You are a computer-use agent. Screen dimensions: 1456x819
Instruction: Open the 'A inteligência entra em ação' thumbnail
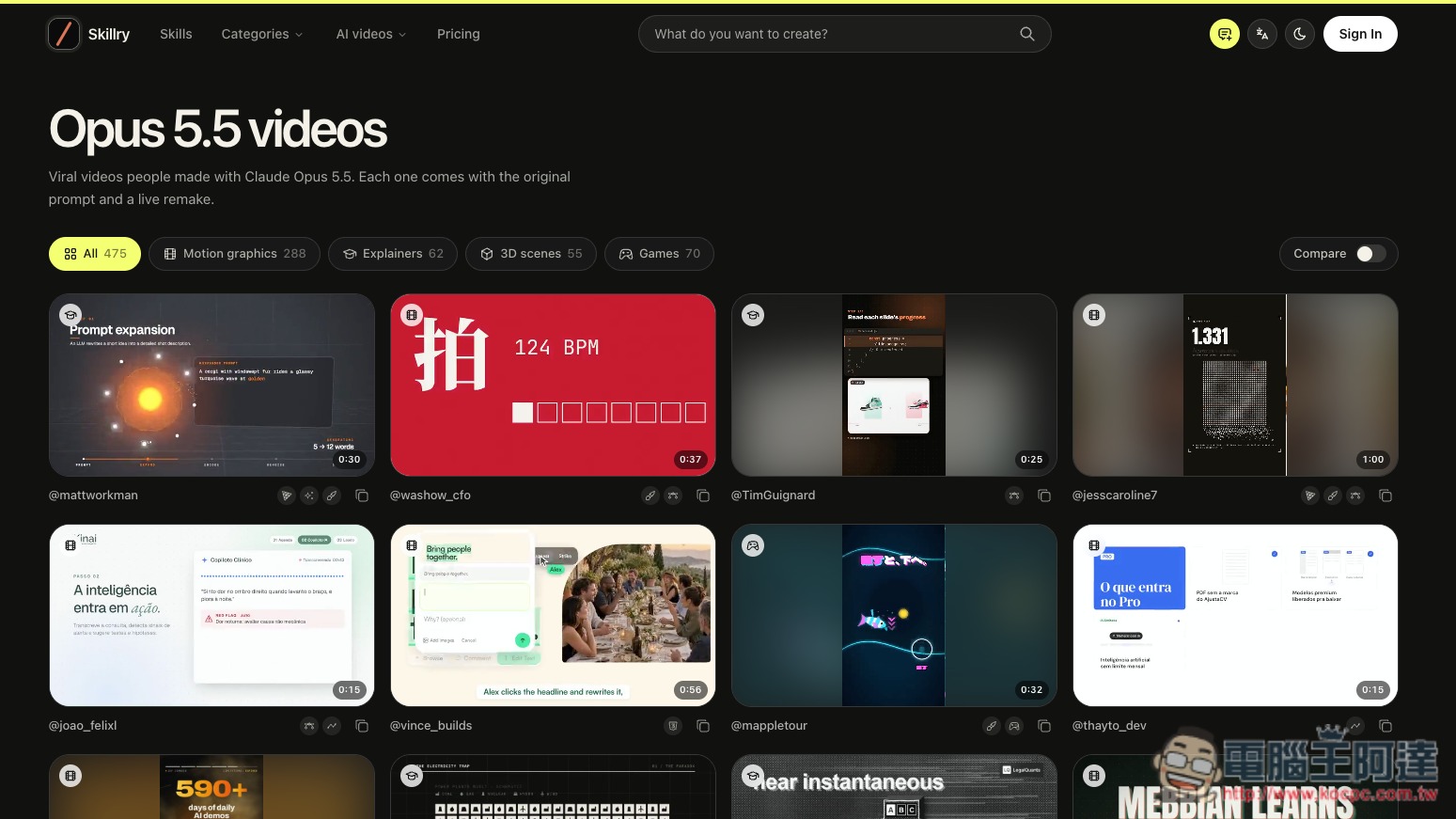(211, 615)
